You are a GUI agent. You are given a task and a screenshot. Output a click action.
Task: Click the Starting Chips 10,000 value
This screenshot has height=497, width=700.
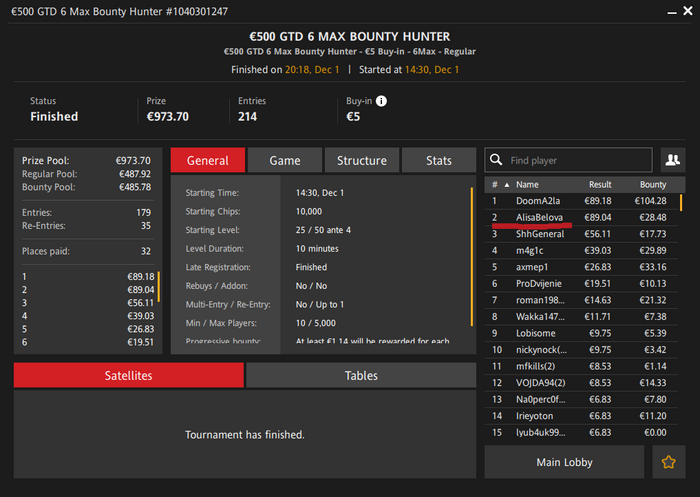click(x=308, y=211)
